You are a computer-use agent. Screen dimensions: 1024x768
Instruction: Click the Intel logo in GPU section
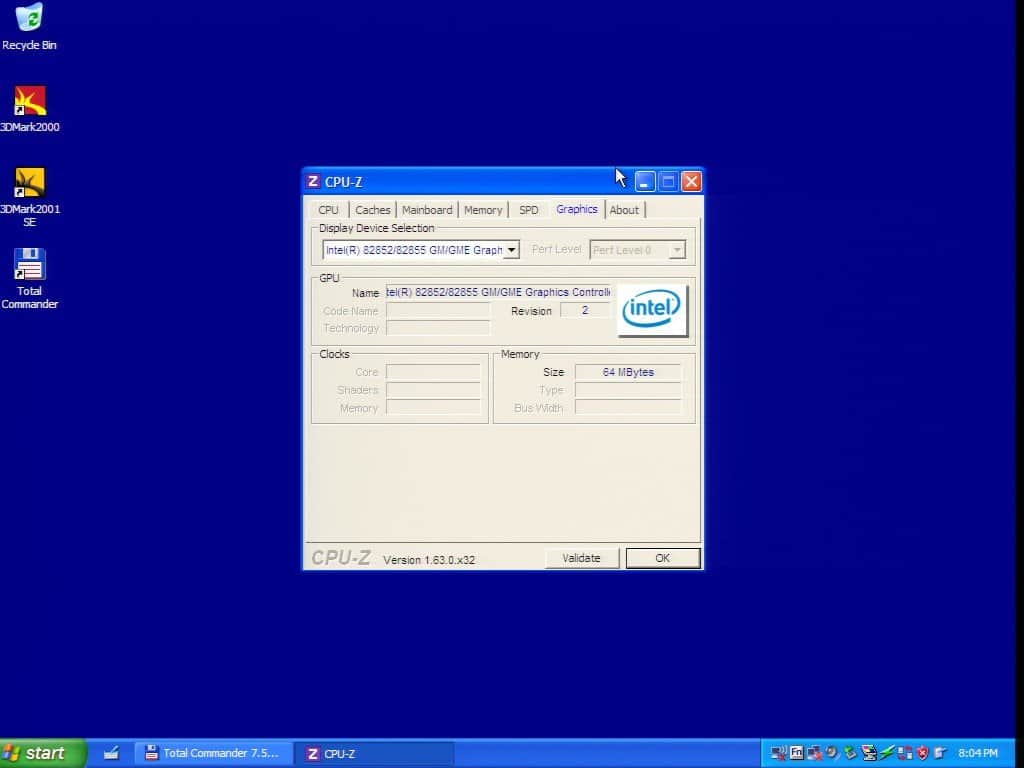coord(652,310)
